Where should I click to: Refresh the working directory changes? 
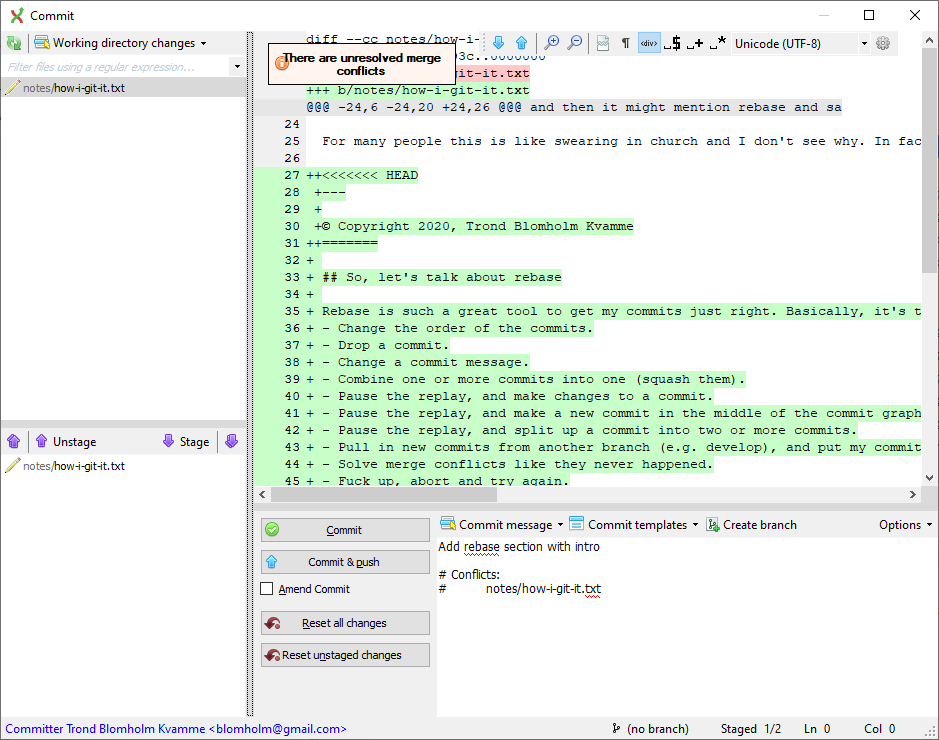coord(12,43)
